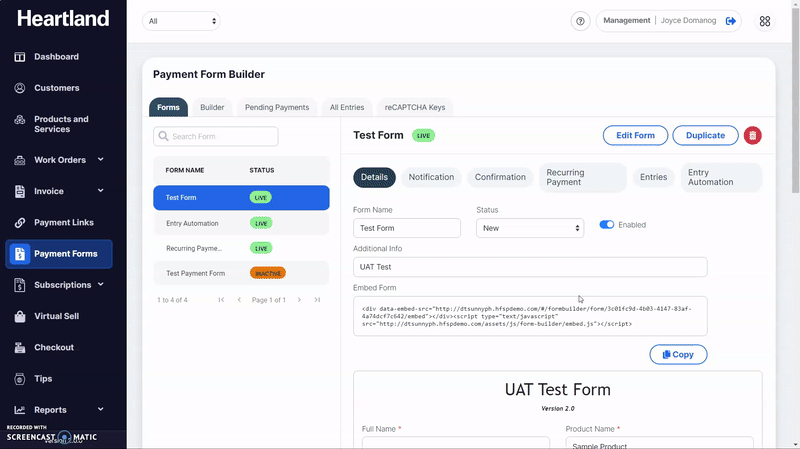Click the Embed Form code box
Image resolution: width=800 pixels, height=449 pixels.
(x=530, y=316)
